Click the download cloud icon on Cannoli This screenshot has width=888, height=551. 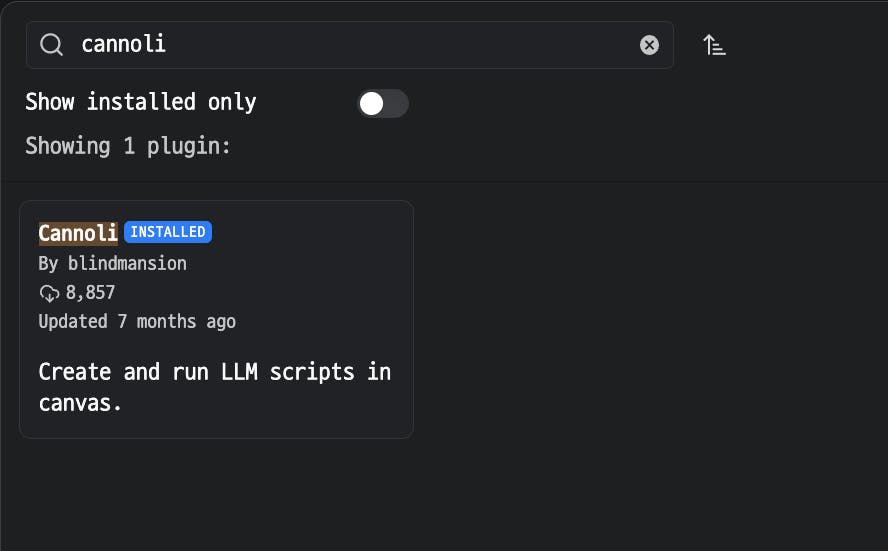[49, 293]
